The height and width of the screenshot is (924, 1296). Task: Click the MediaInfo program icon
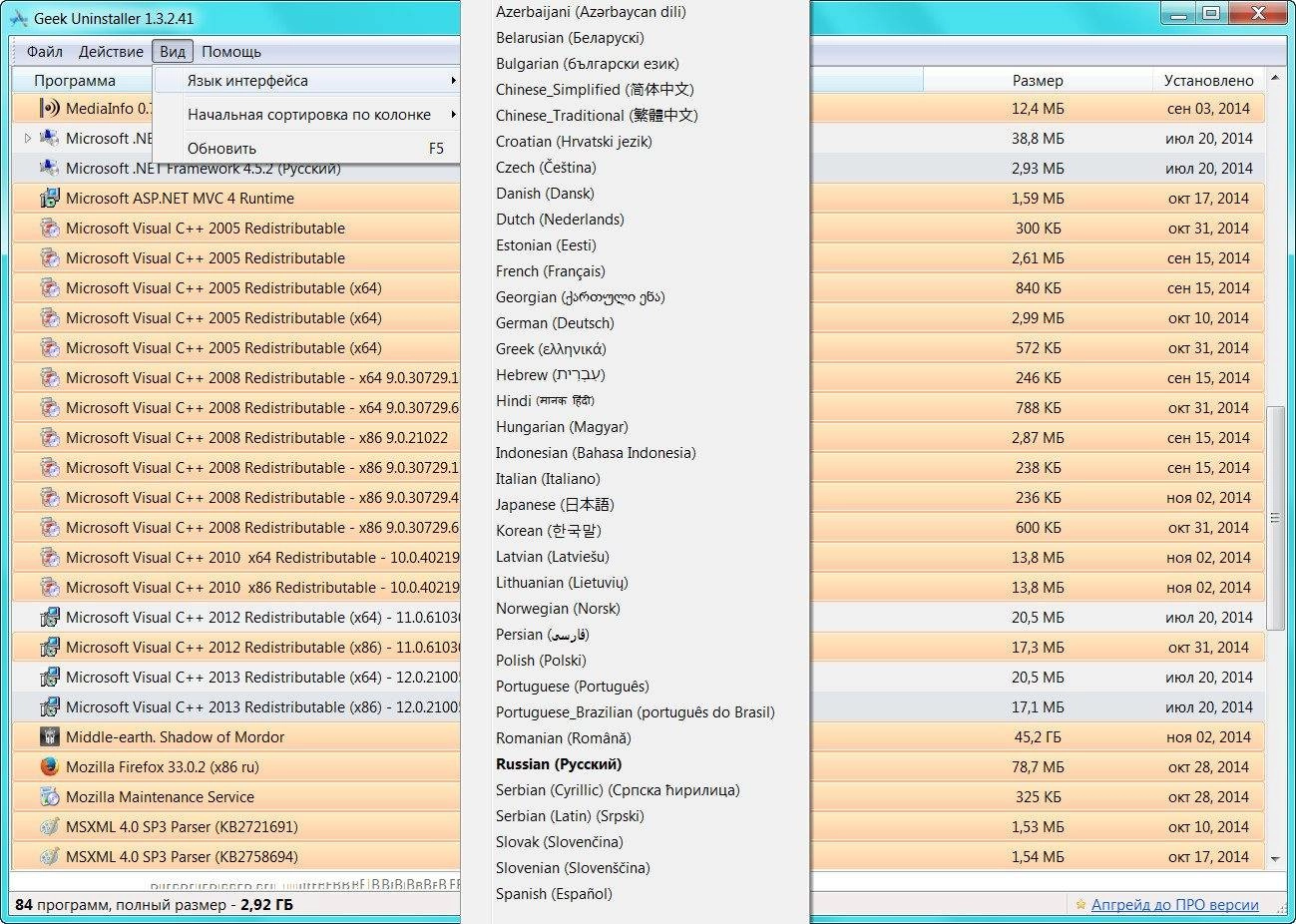pos(49,108)
